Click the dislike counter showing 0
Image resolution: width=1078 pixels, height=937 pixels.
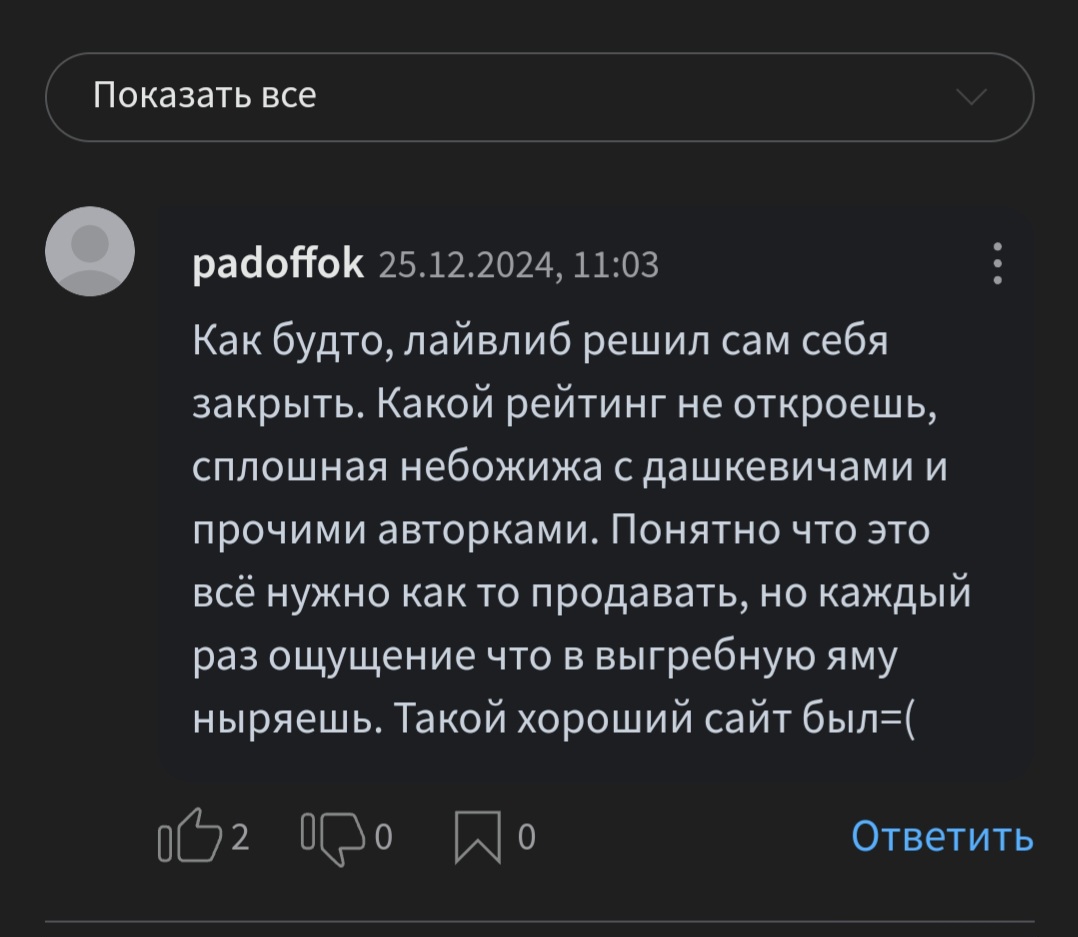[384, 837]
